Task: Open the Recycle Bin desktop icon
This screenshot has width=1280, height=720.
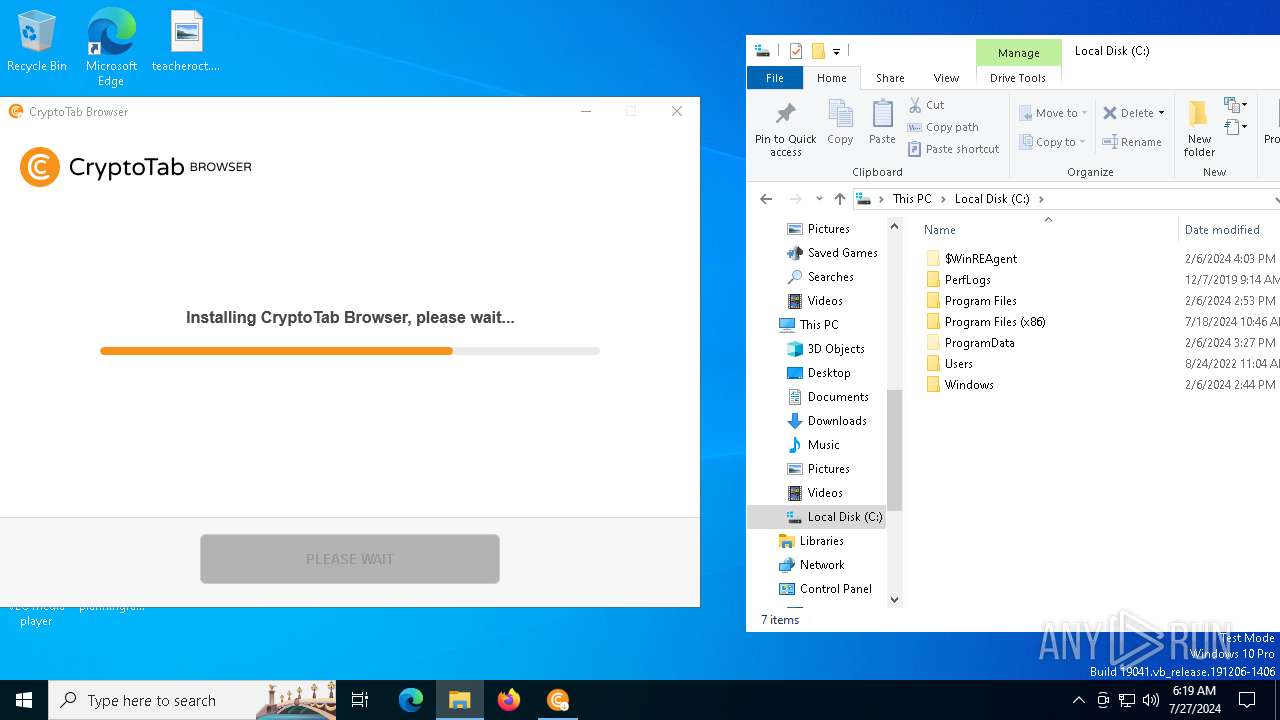Action: point(37,42)
